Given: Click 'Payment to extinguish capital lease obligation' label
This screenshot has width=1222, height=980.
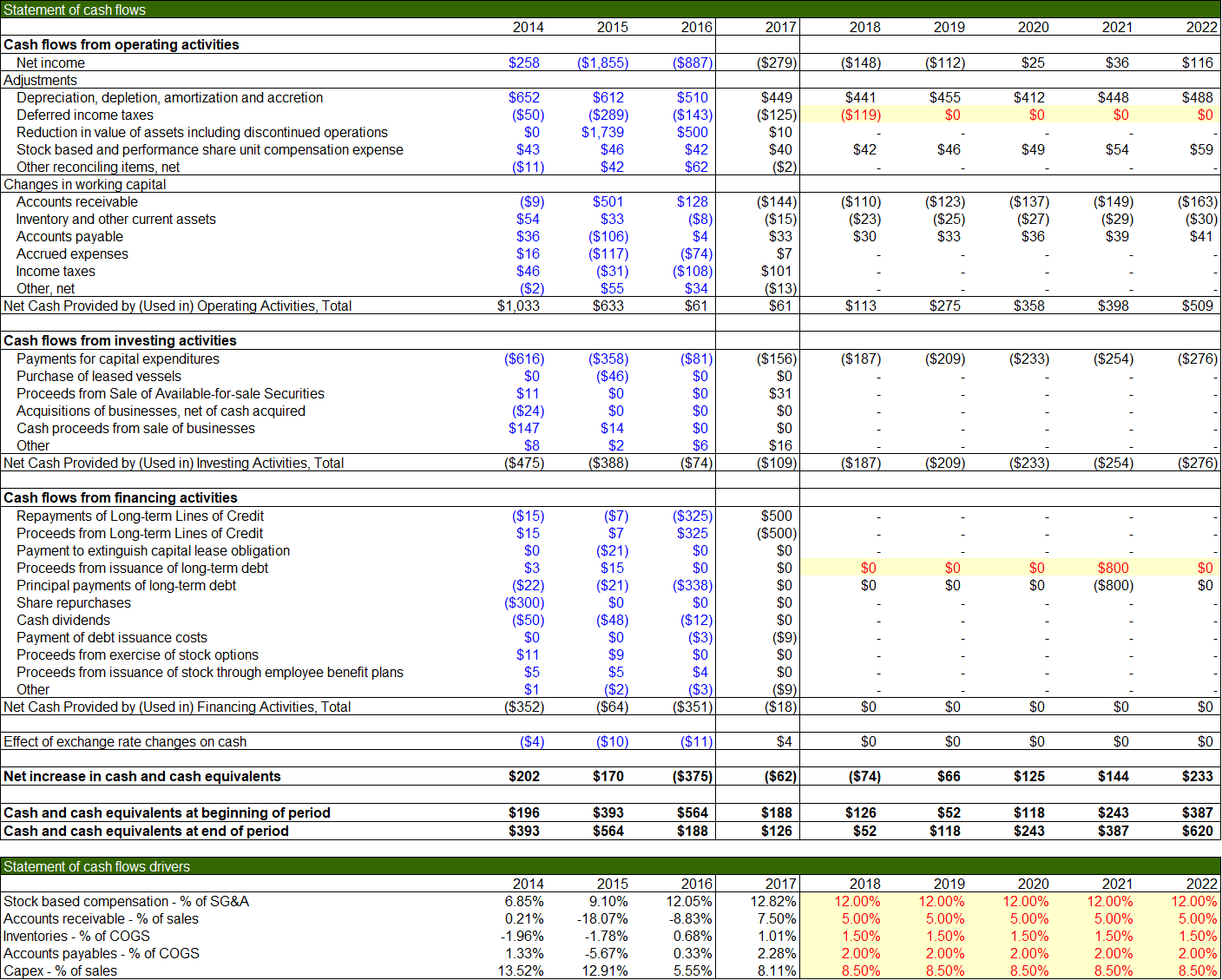Looking at the screenshot, I should coord(153,550).
